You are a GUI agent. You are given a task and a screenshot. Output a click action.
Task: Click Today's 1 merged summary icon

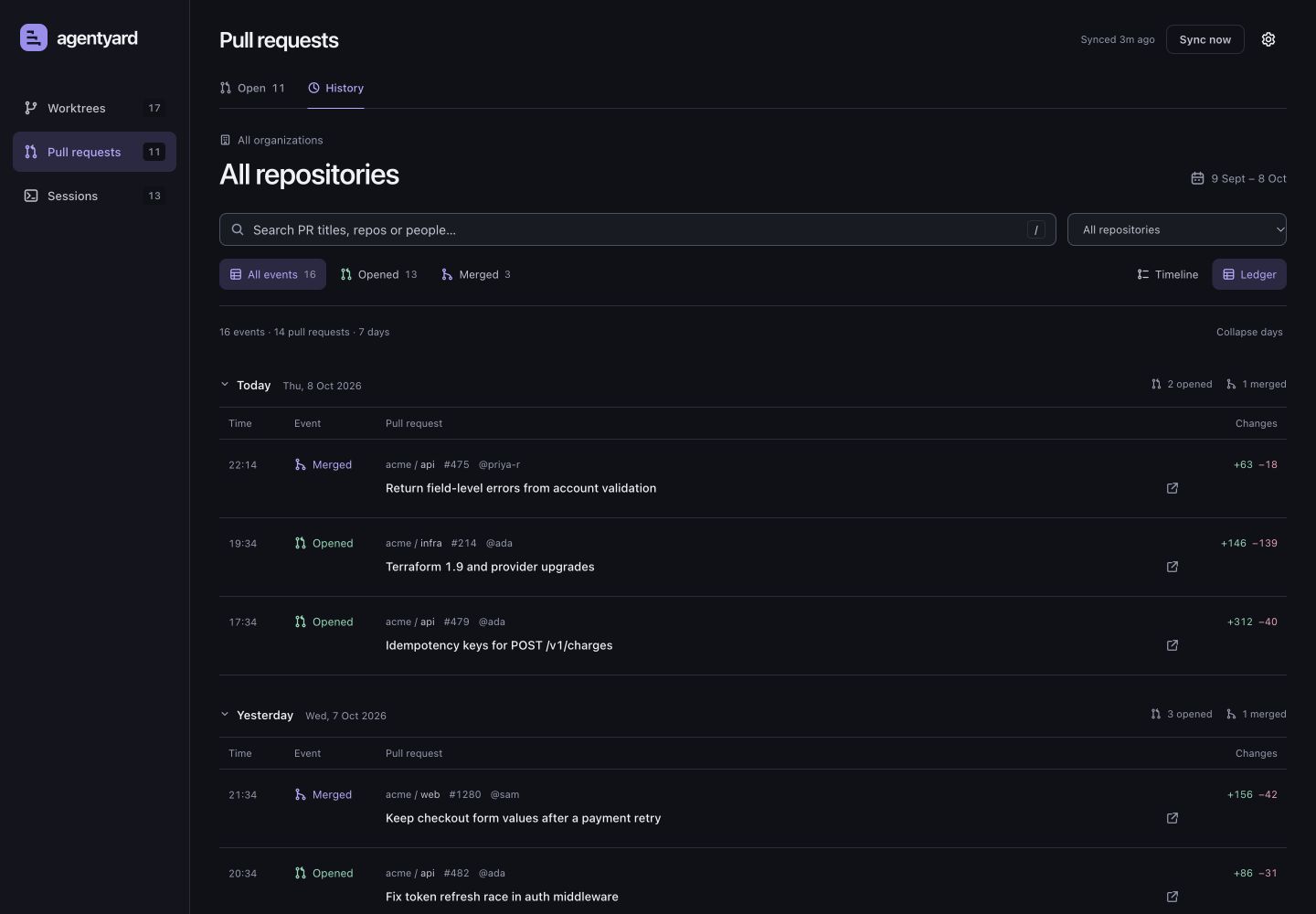[1231, 384]
